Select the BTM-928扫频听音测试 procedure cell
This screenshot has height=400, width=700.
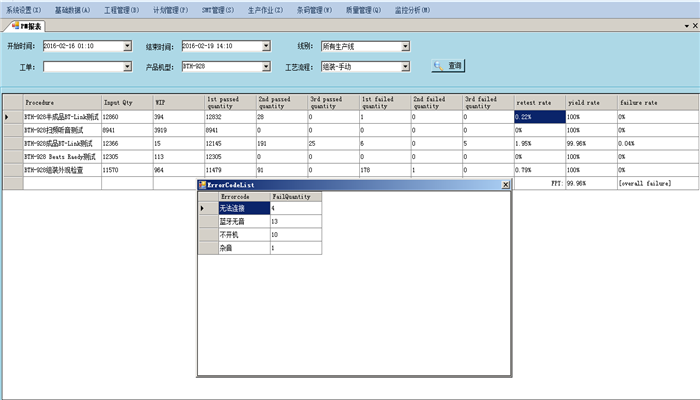click(62, 130)
